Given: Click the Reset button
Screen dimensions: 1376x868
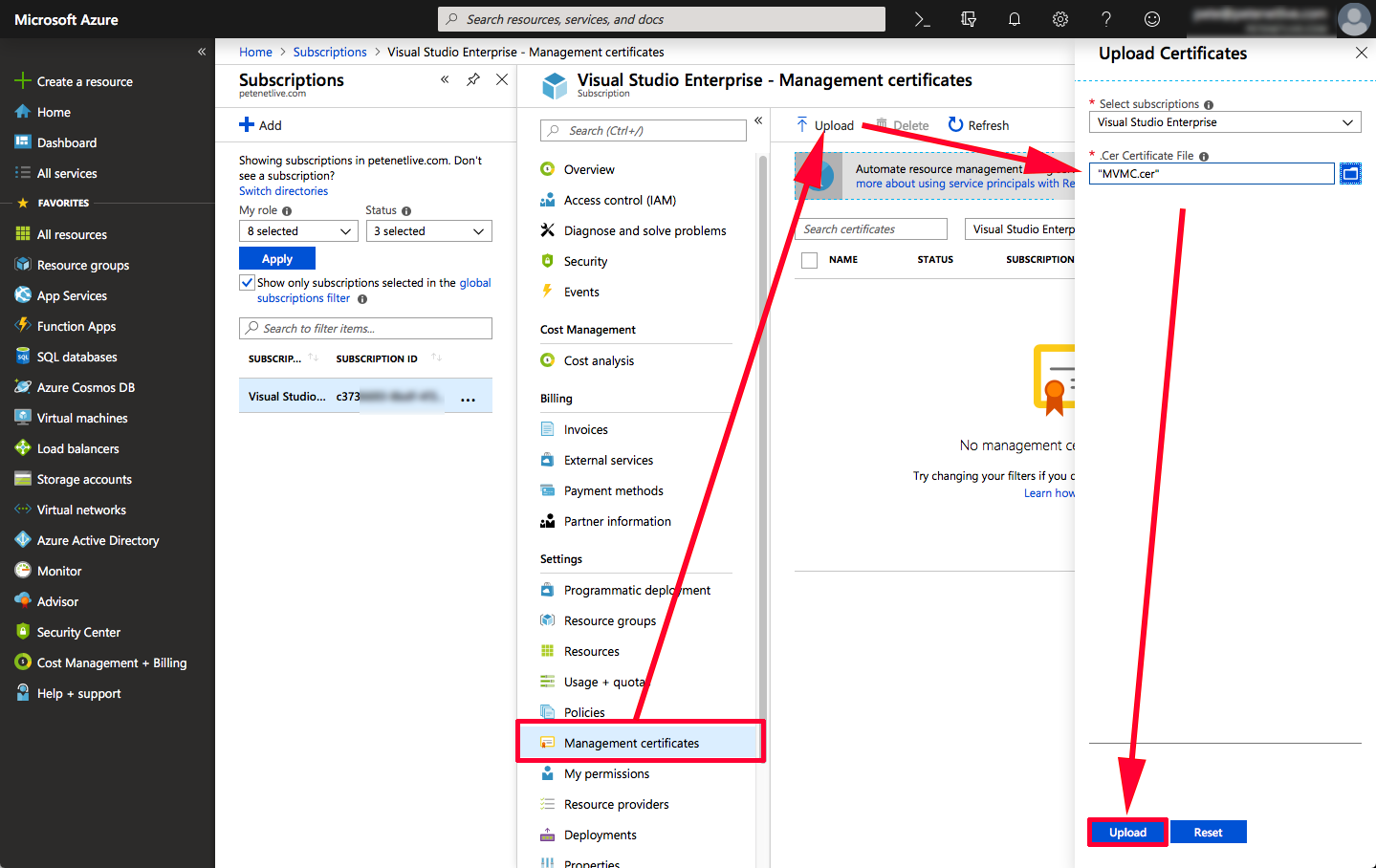Looking at the screenshot, I should pos(1209,833).
